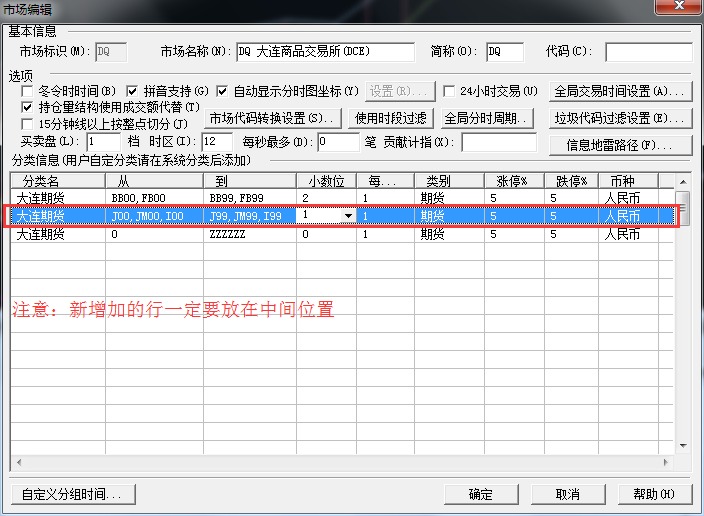Image resolution: width=704 pixels, height=516 pixels.
Task: Focus the 简称 input field
Action: coord(505,52)
